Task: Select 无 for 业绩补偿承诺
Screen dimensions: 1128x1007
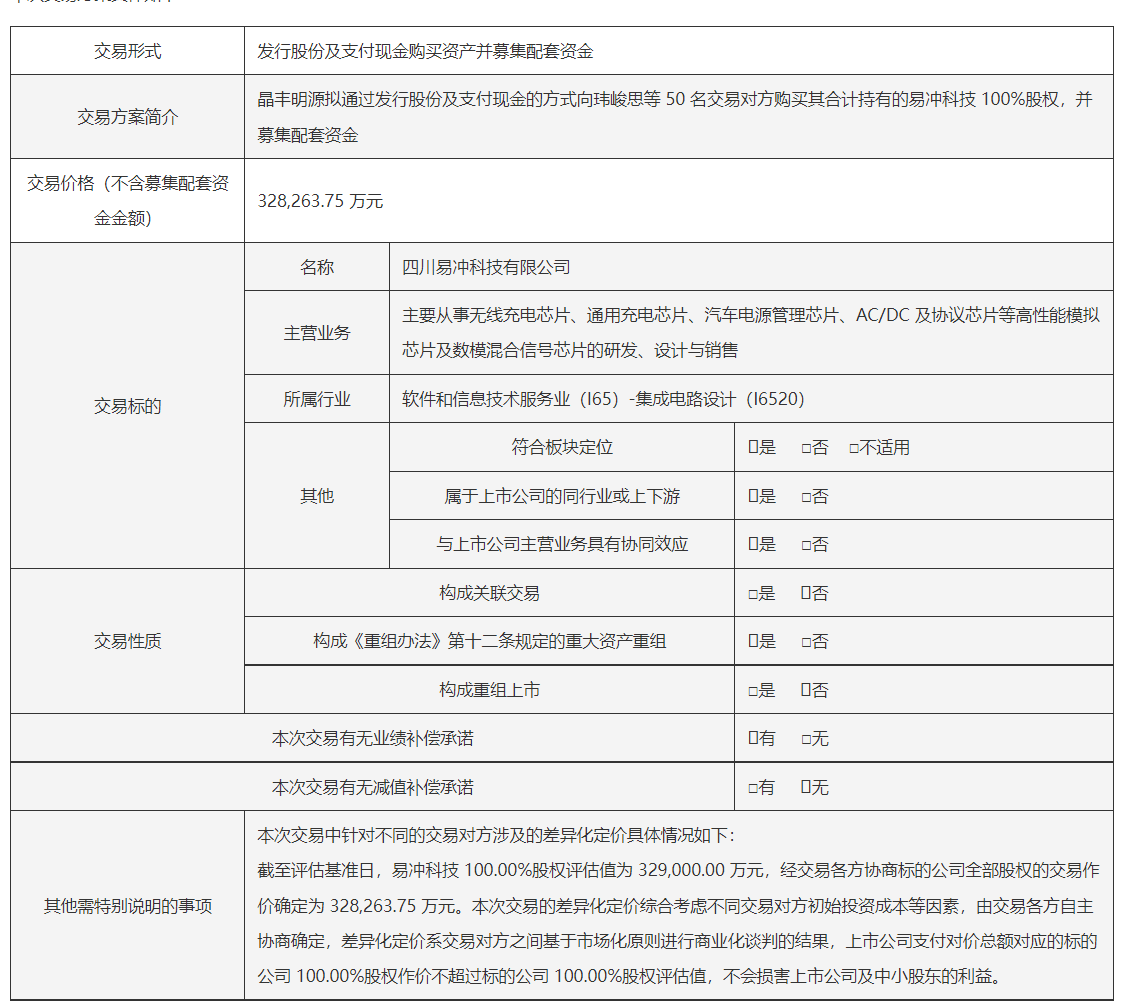Action: (x=806, y=739)
